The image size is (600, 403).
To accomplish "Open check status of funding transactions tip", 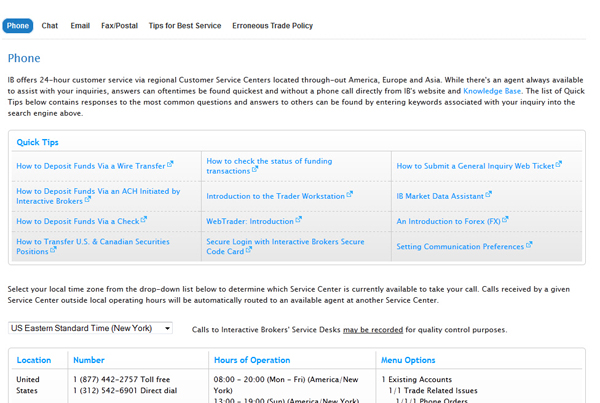I will (269, 166).
